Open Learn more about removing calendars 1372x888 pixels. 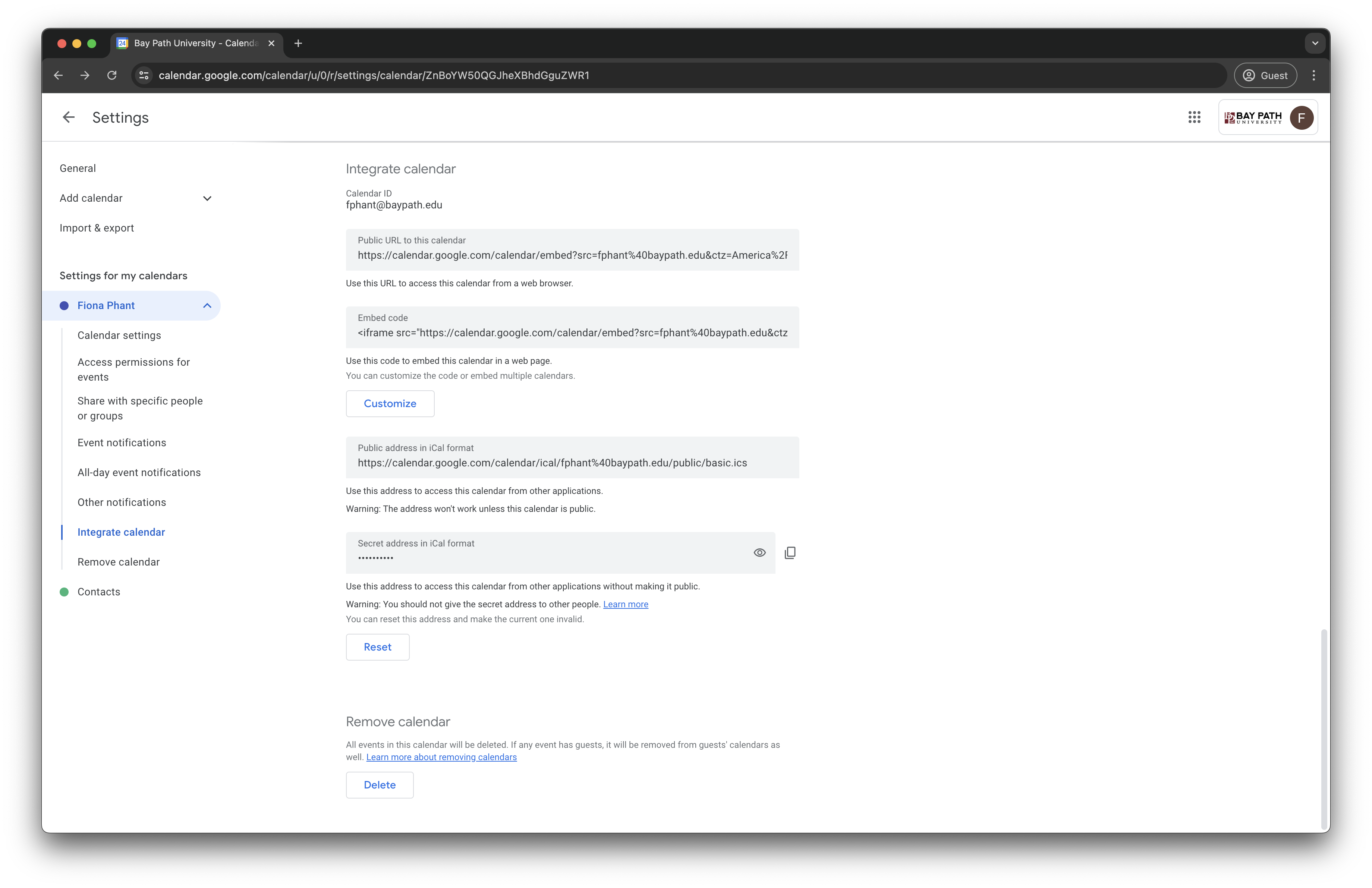pos(441,757)
